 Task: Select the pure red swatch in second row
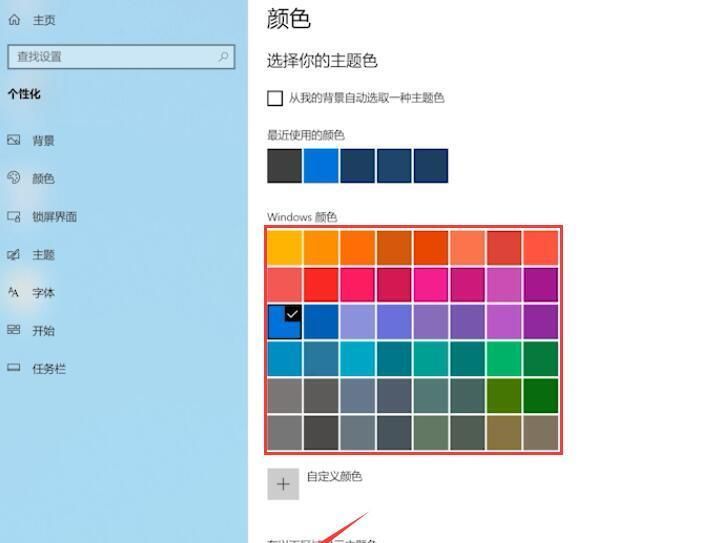tap(321, 284)
